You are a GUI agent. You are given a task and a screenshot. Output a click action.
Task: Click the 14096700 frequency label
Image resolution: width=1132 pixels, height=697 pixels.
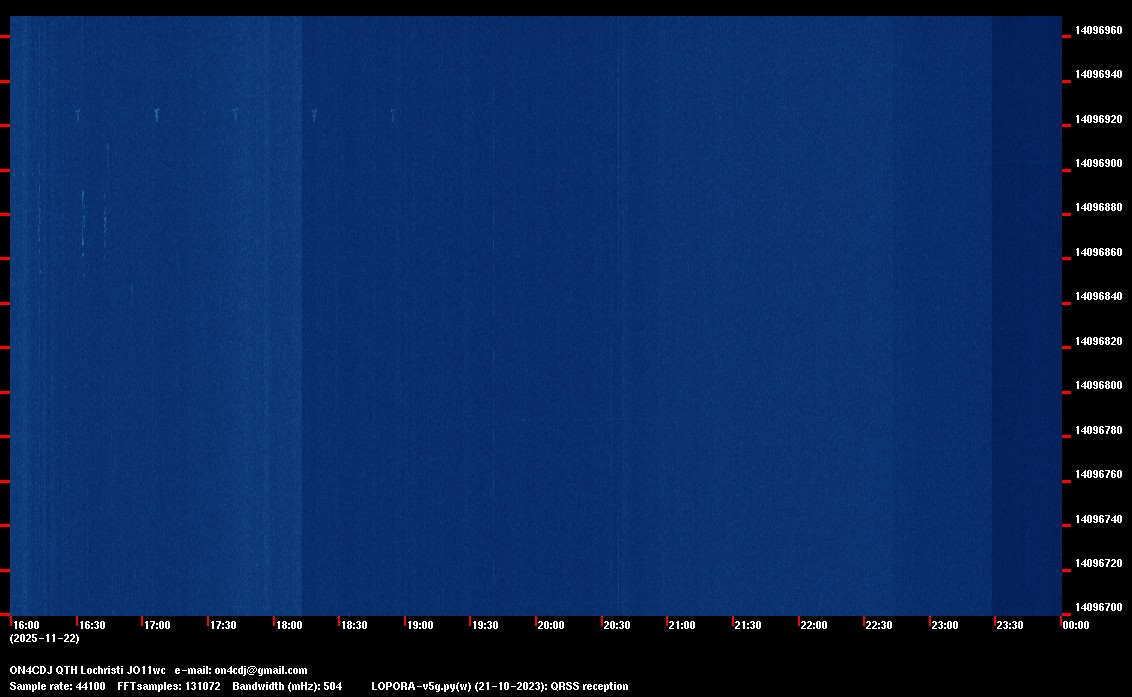click(x=1098, y=607)
